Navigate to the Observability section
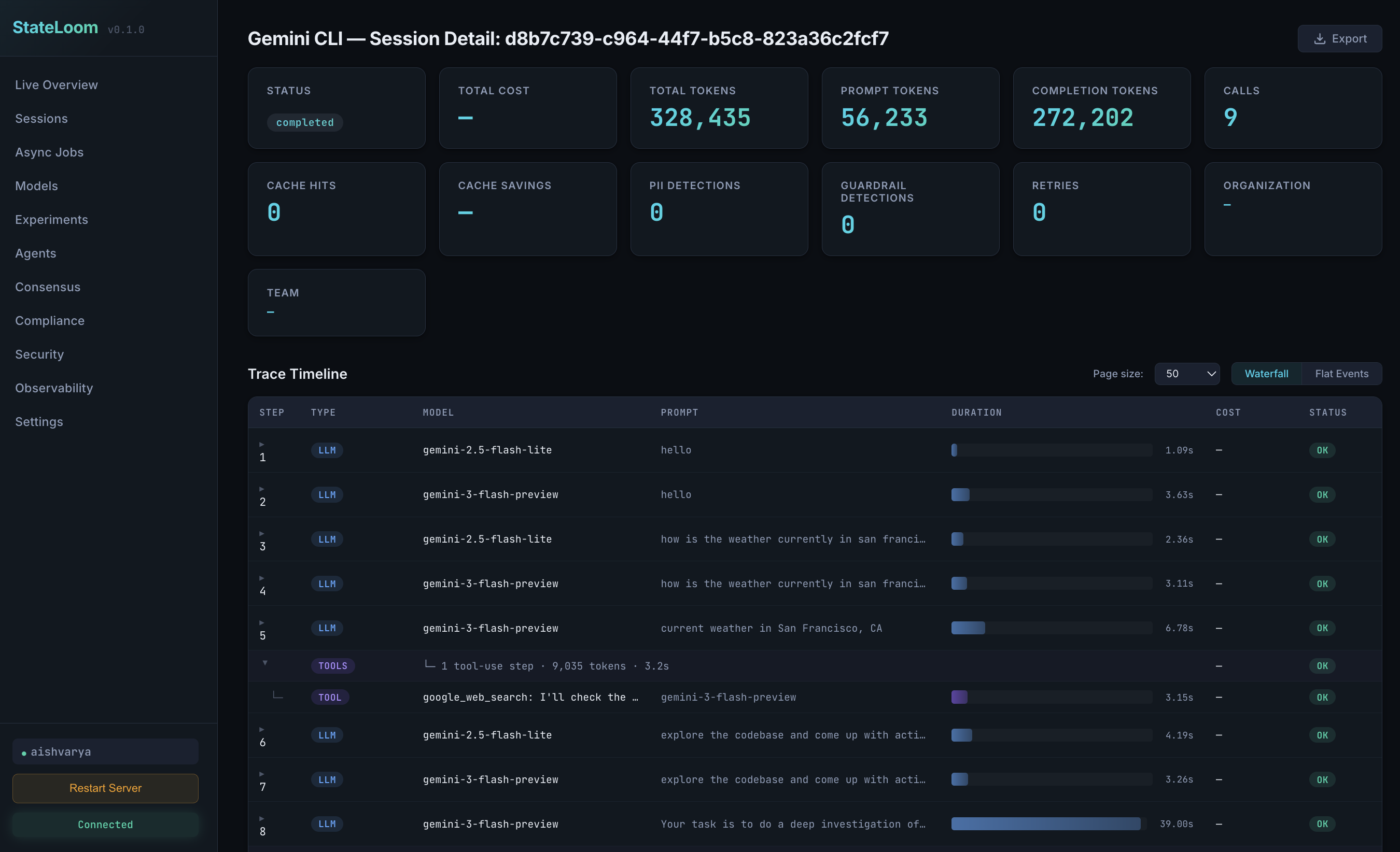 point(54,388)
